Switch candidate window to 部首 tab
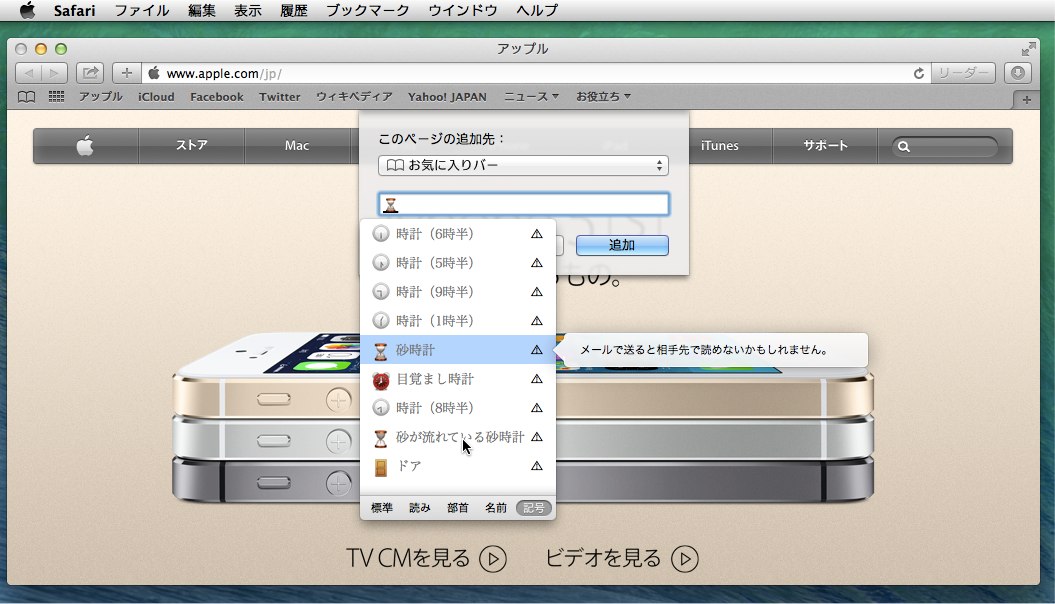The width and height of the screenshot is (1055, 604). (458, 508)
